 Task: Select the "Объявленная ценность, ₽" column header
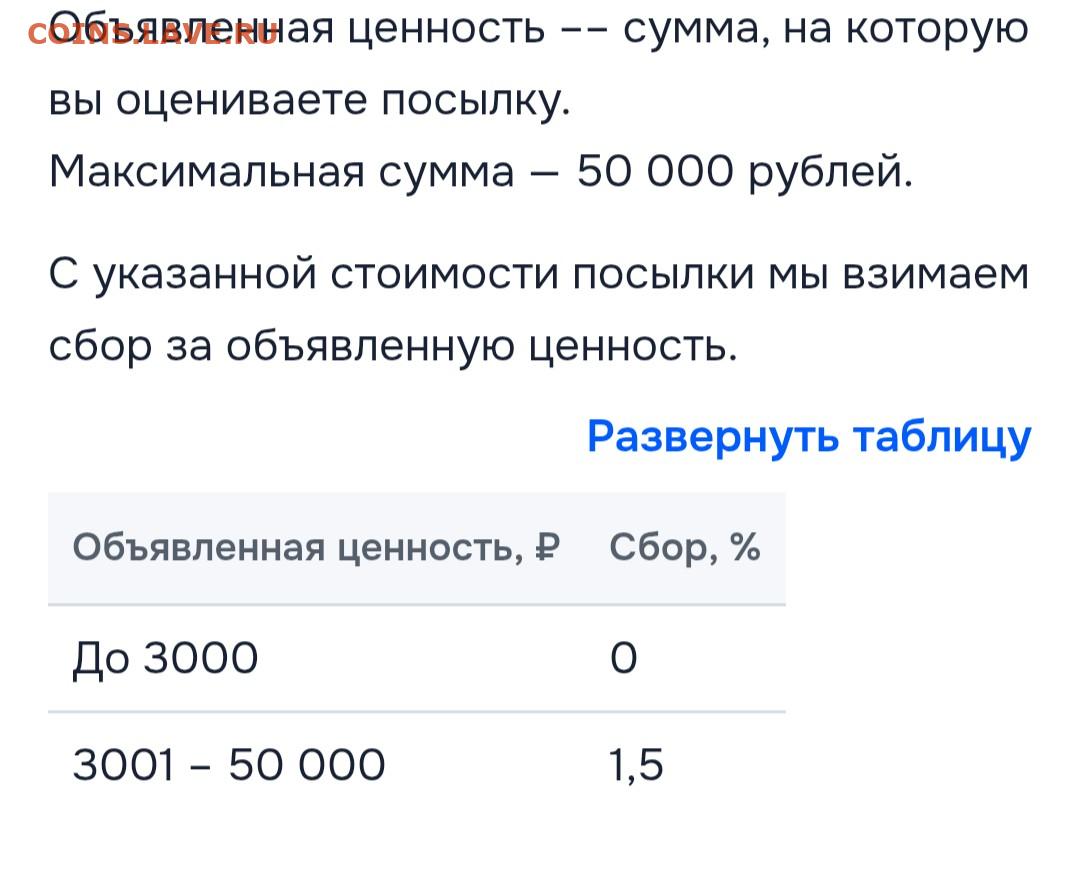[316, 548]
